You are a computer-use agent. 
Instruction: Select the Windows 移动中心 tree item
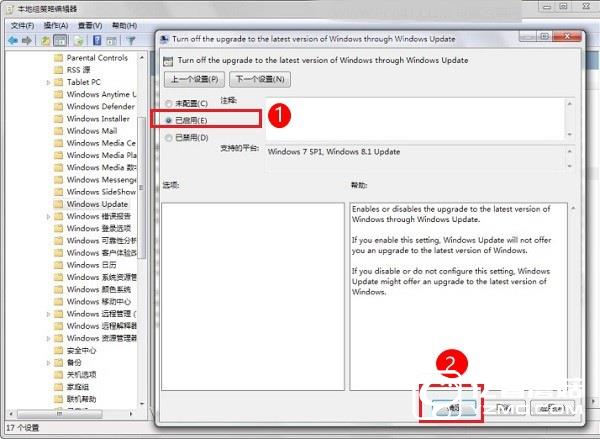pyautogui.click(x=99, y=302)
